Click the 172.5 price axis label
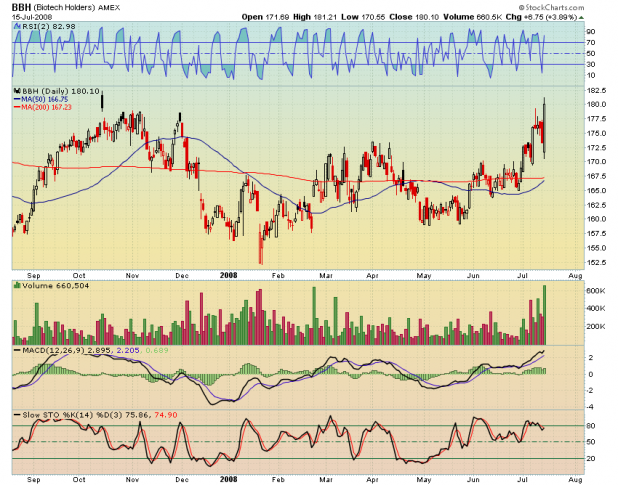618x485 pixels. 596,148
